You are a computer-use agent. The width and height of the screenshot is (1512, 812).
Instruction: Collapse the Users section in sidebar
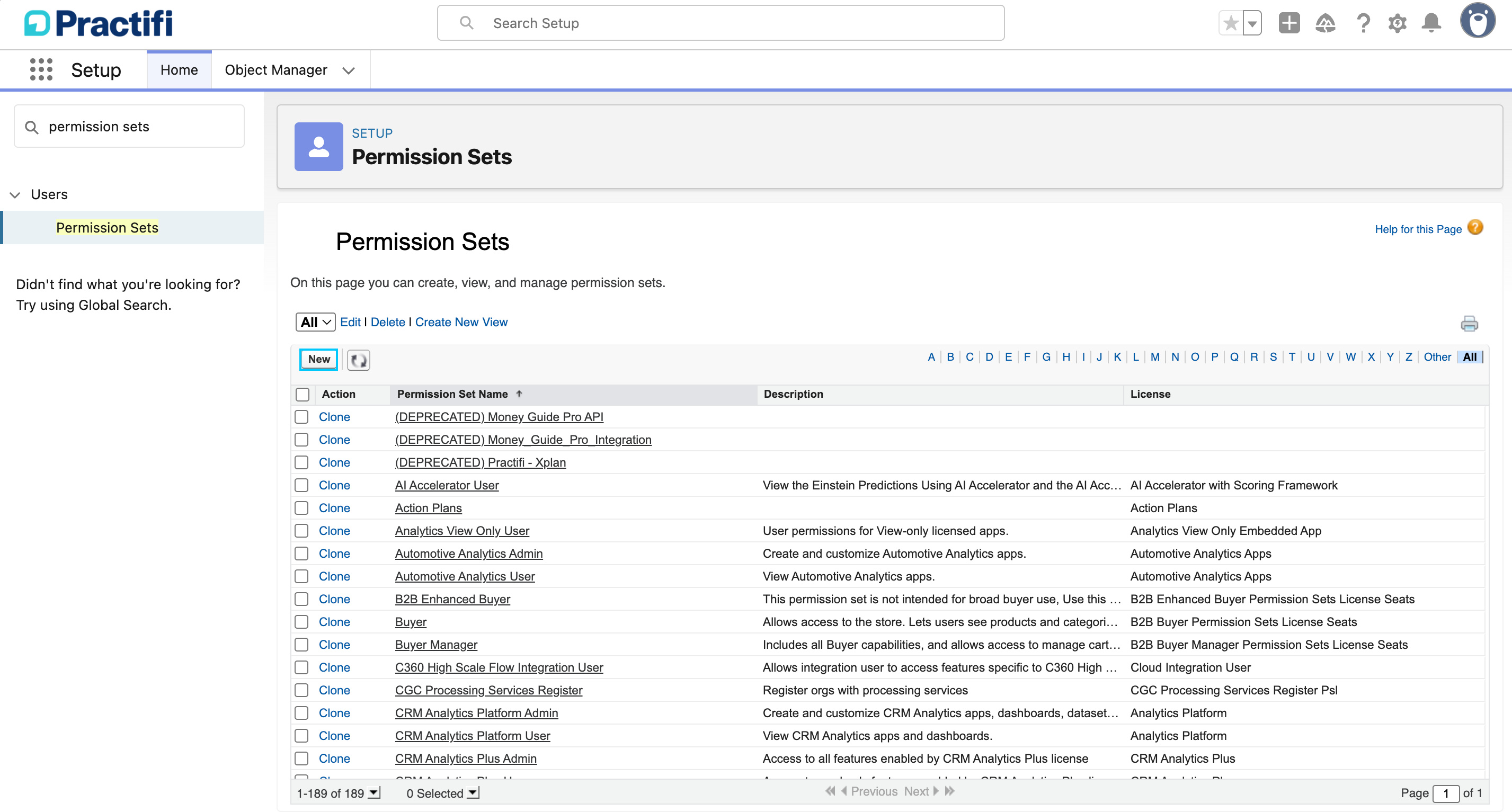click(x=15, y=195)
